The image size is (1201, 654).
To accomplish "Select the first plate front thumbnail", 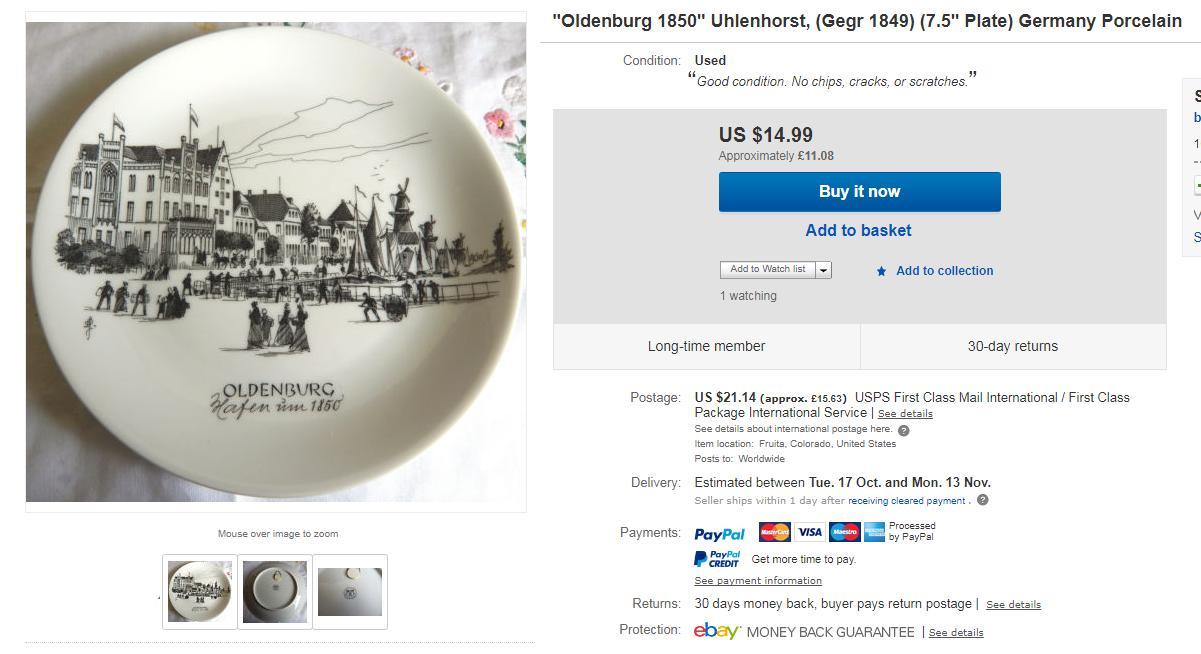I will 200,592.
